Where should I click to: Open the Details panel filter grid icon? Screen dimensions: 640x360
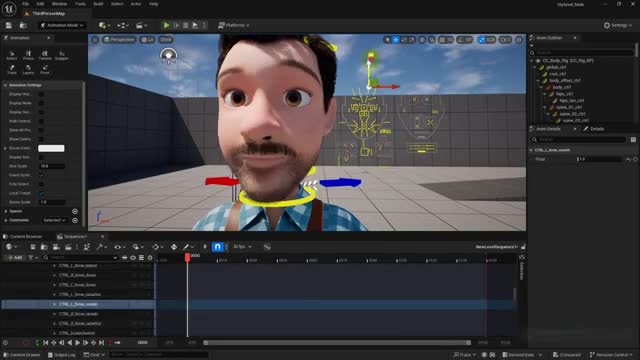click(633, 140)
